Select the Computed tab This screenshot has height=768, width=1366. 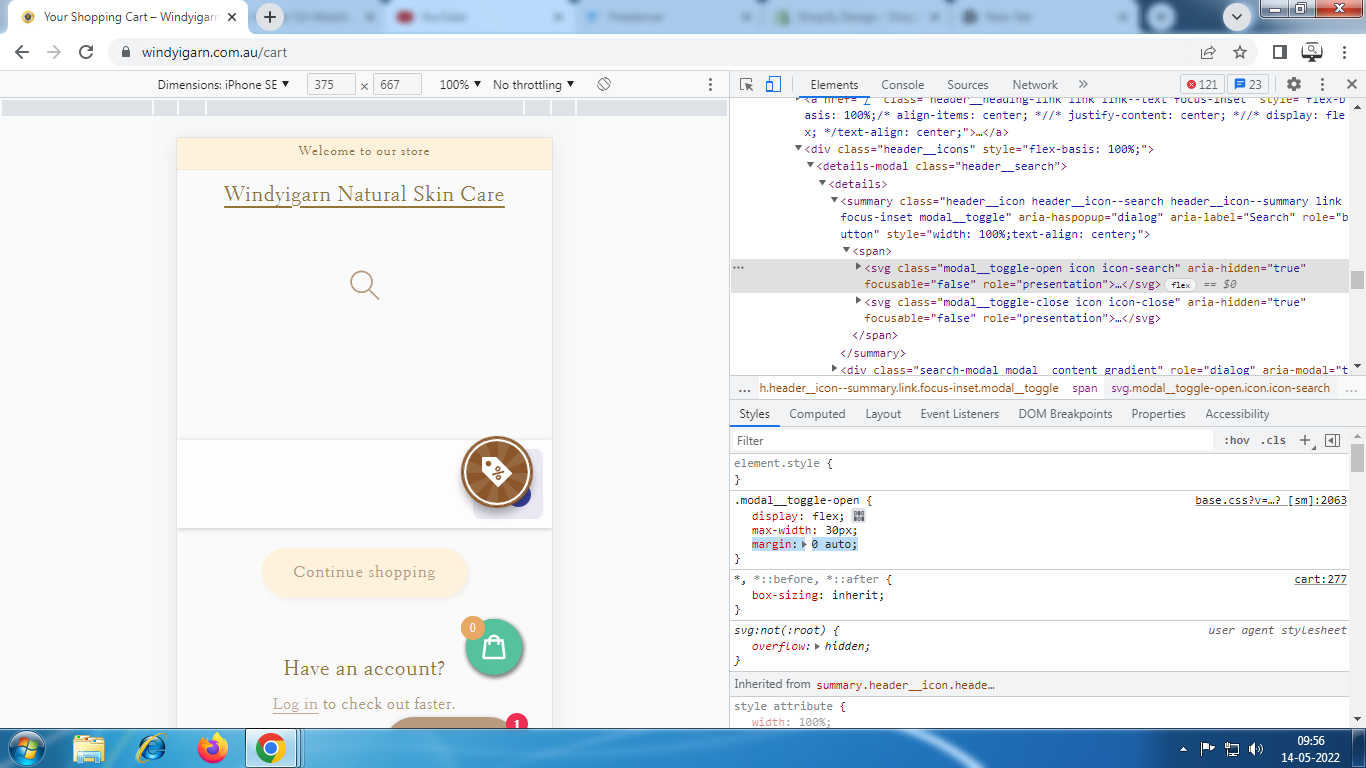[x=817, y=414]
